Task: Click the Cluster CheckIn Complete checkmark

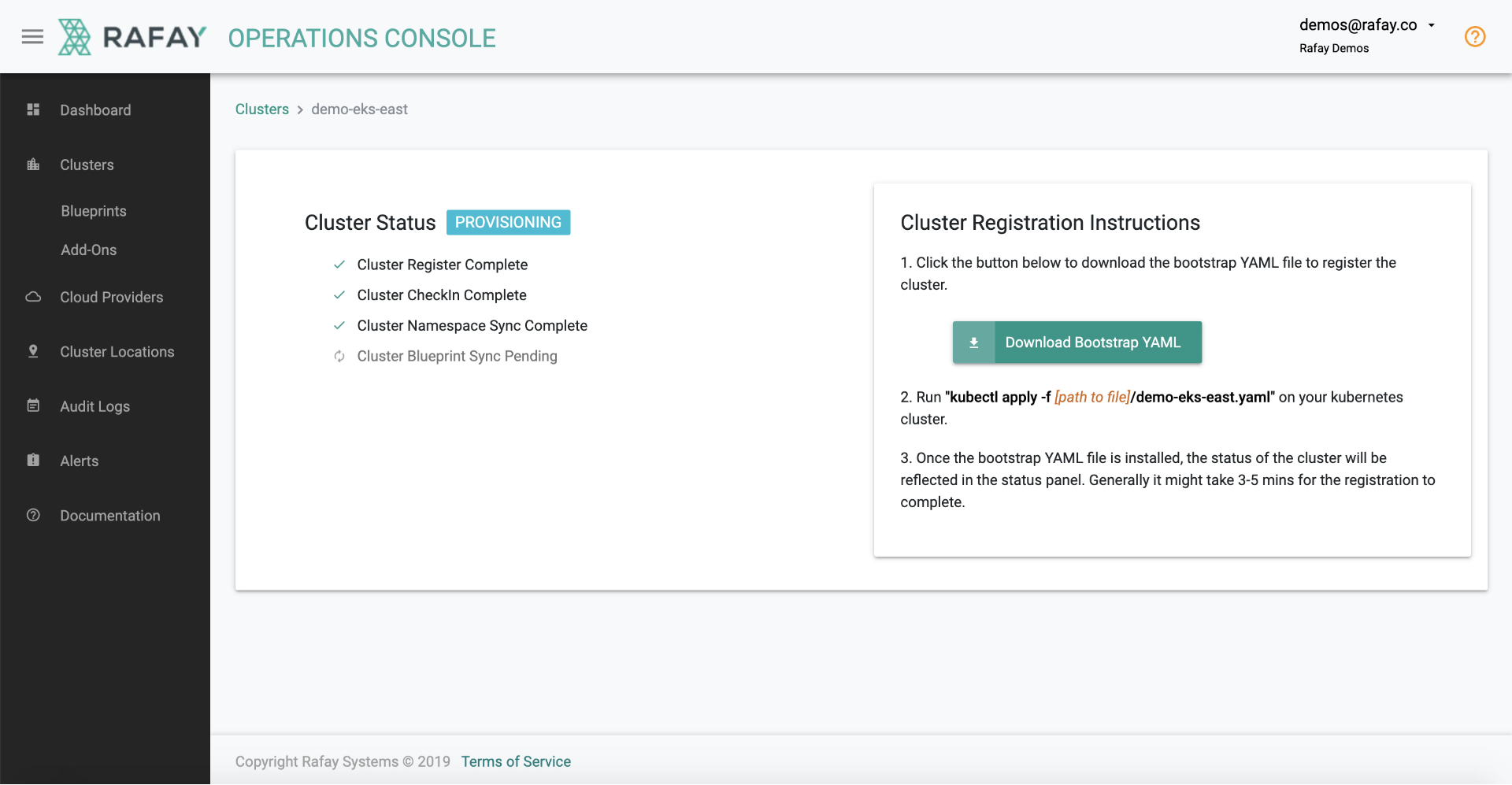Action: pos(339,294)
